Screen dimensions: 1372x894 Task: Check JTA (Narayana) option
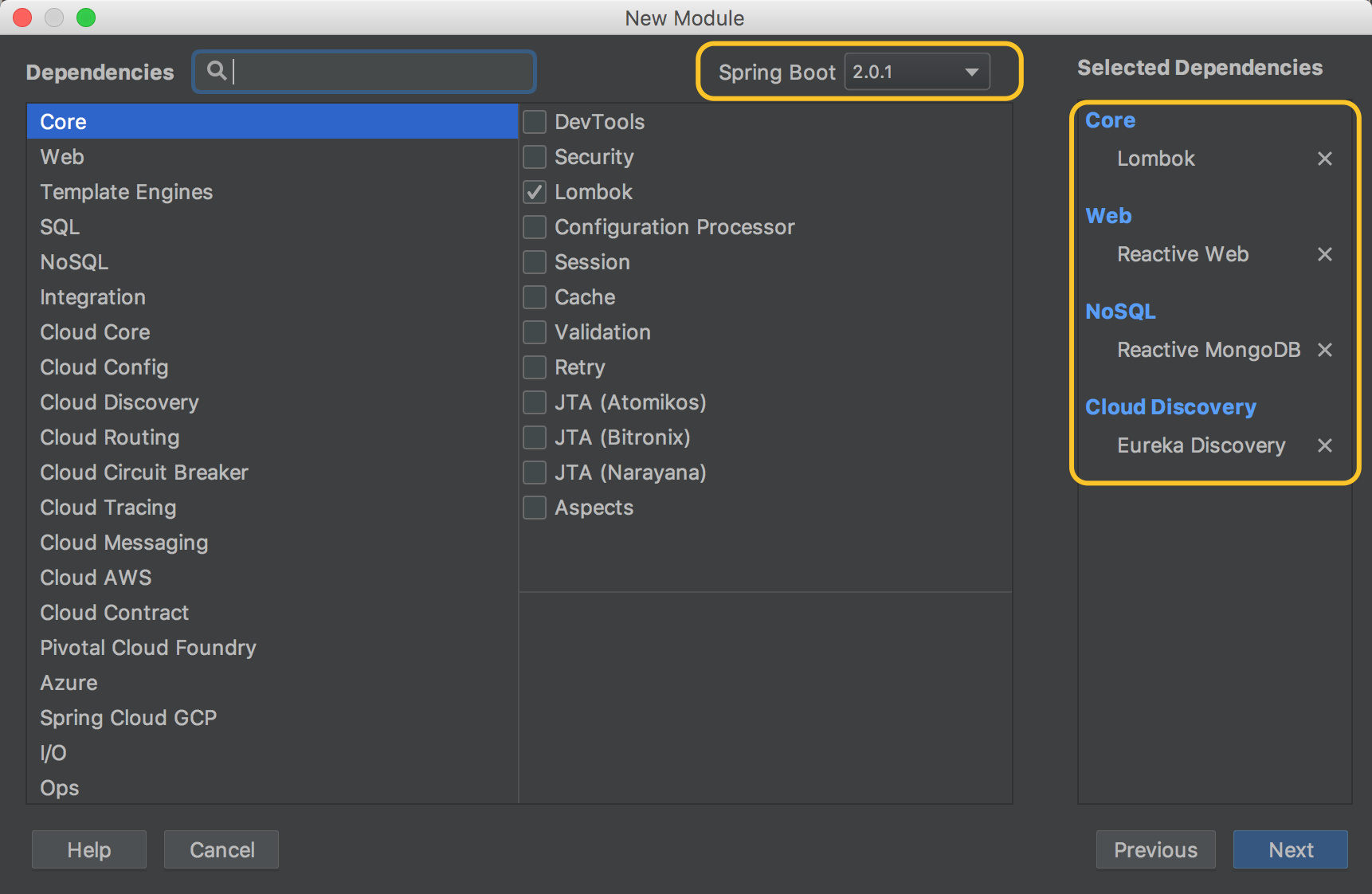535,472
